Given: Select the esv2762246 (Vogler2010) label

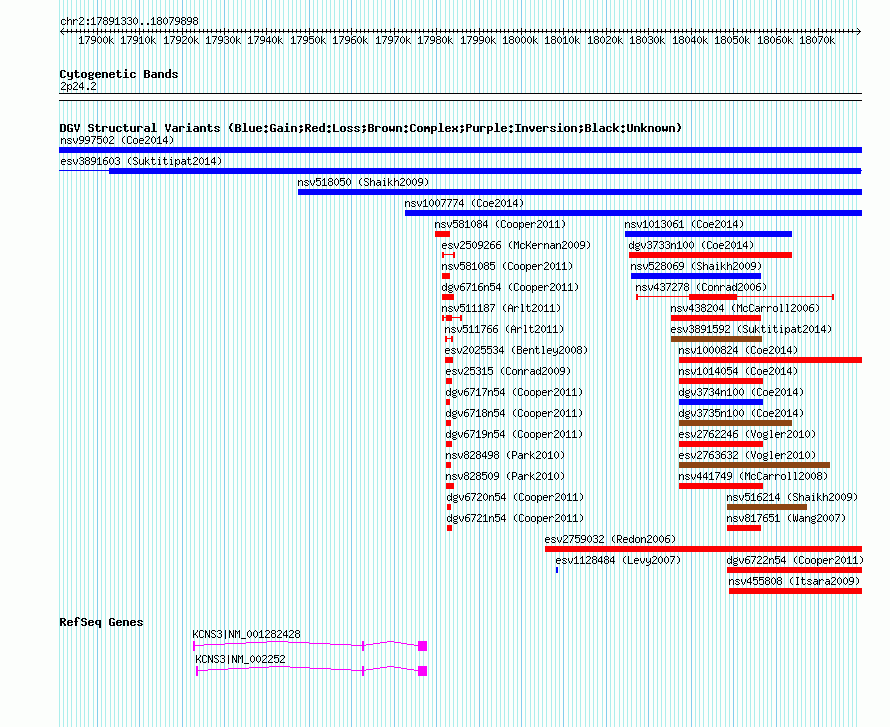Looking at the screenshot, I should (747, 434).
